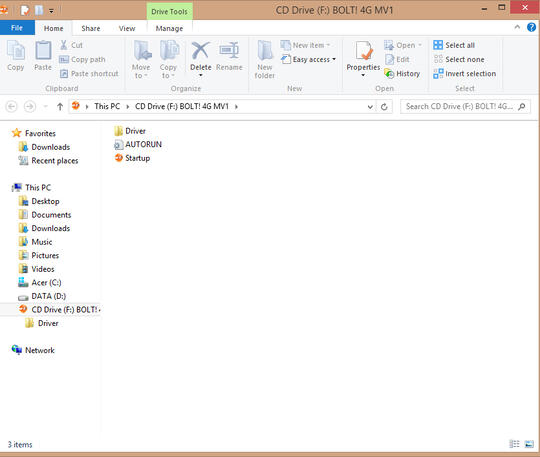
Task: Open the DATA (D:) drive
Action: tap(42, 296)
